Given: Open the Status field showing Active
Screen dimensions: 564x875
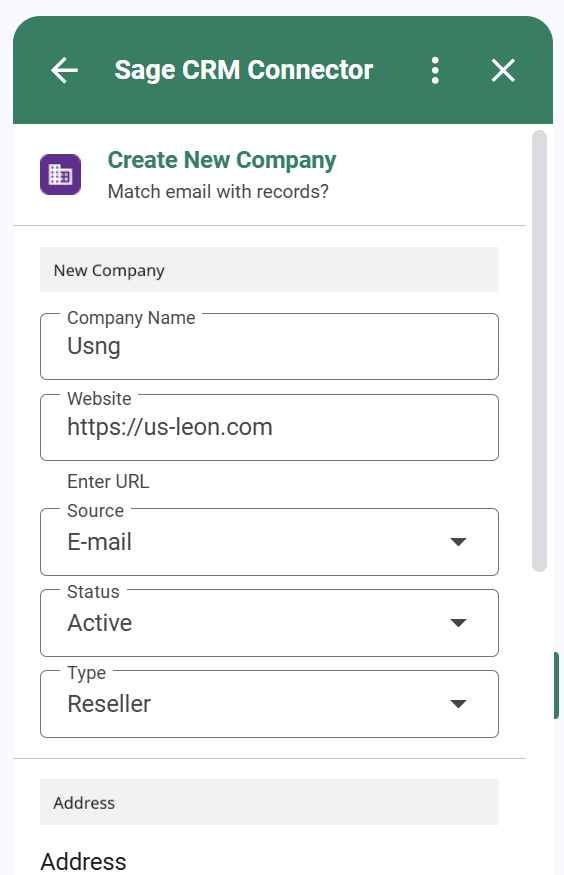Looking at the screenshot, I should 269,623.
